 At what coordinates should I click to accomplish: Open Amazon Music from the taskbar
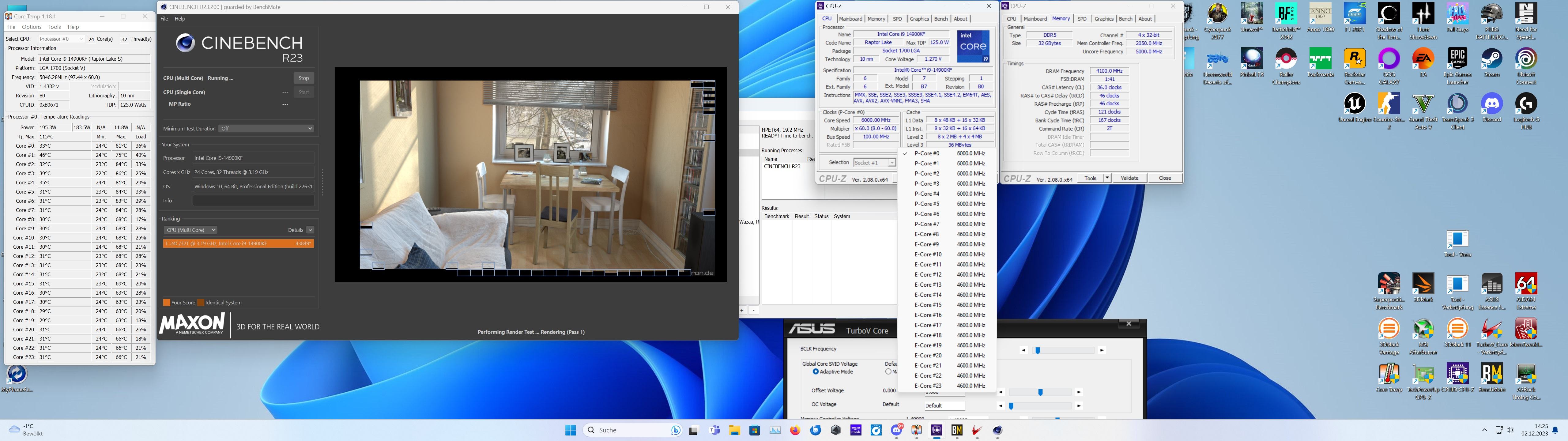[x=856, y=430]
